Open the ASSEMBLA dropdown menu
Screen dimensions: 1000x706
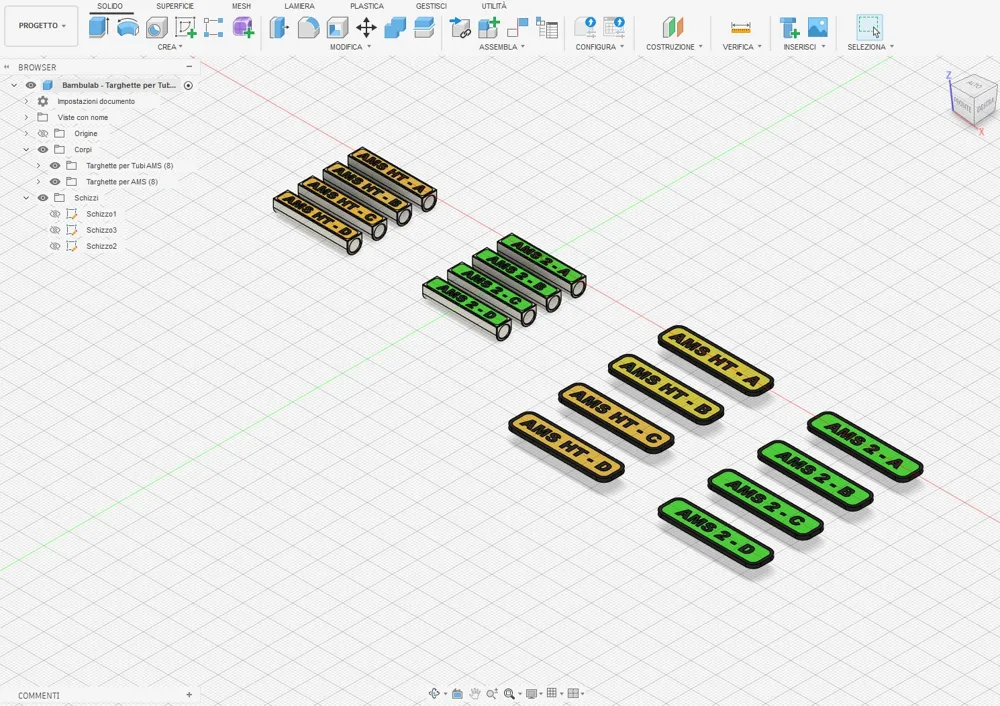pos(502,47)
